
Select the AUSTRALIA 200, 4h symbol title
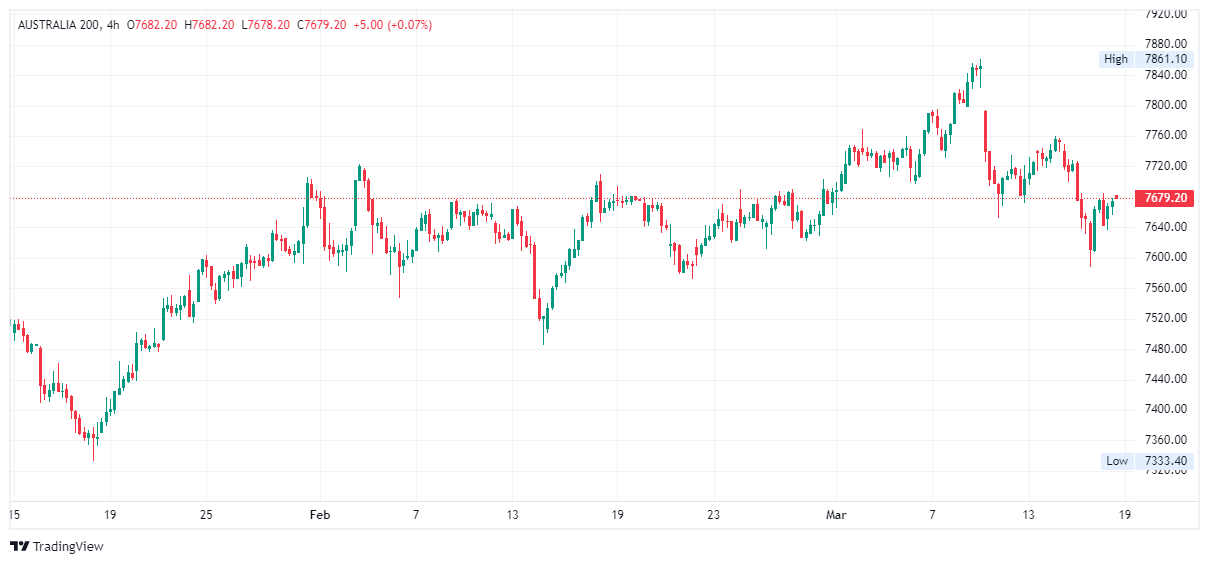pyautogui.click(x=72, y=25)
